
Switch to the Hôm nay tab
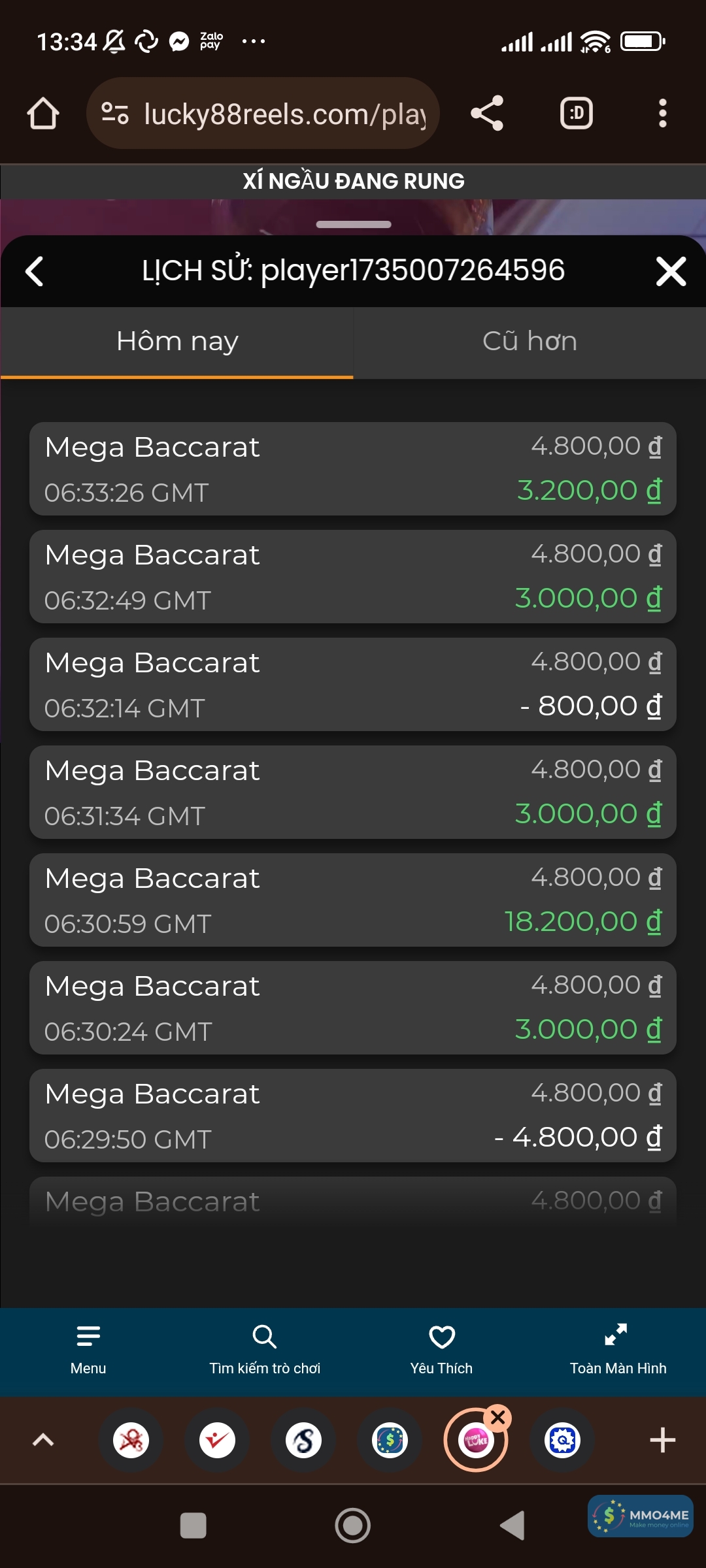[177, 342]
